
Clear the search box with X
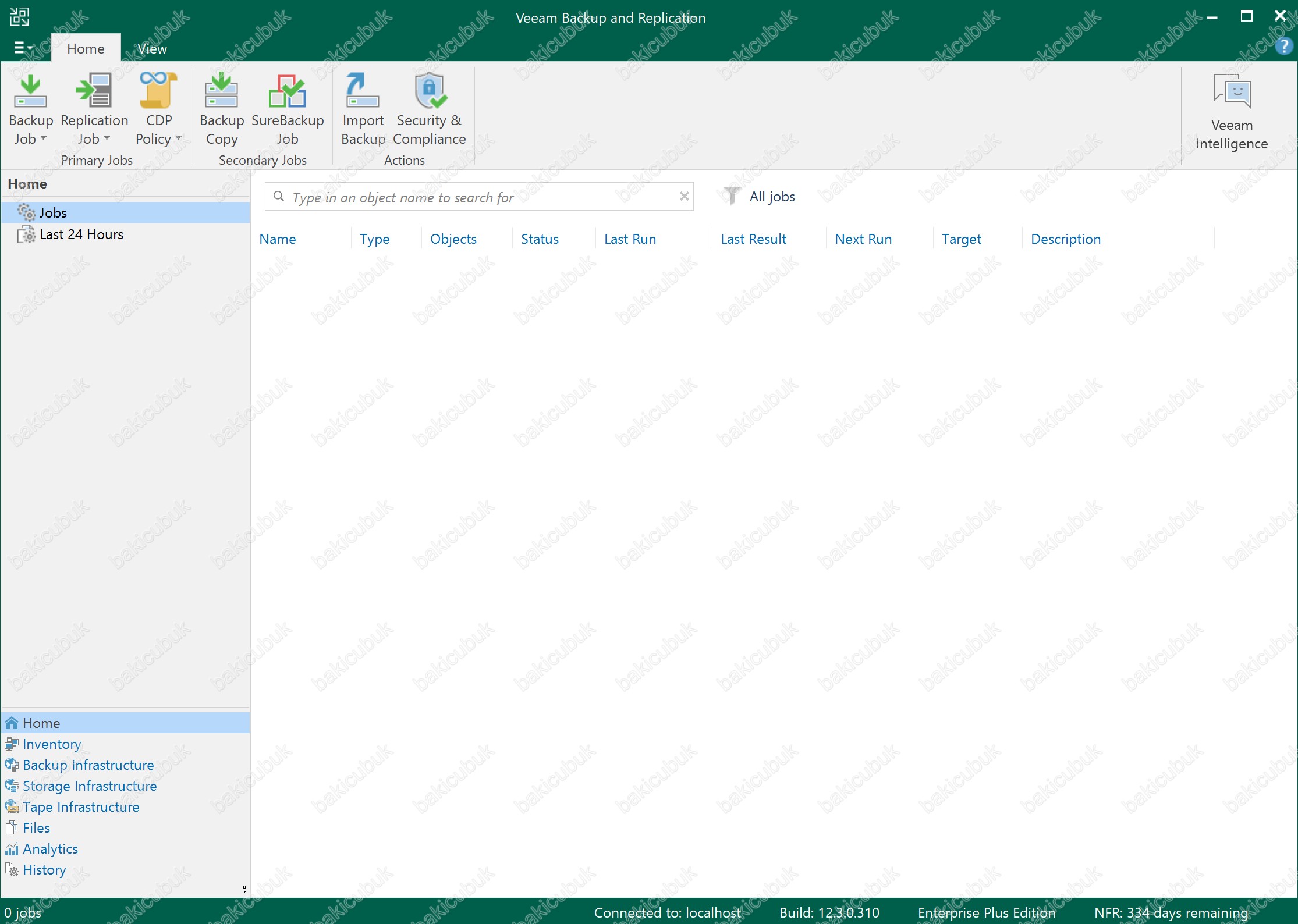[x=685, y=196]
